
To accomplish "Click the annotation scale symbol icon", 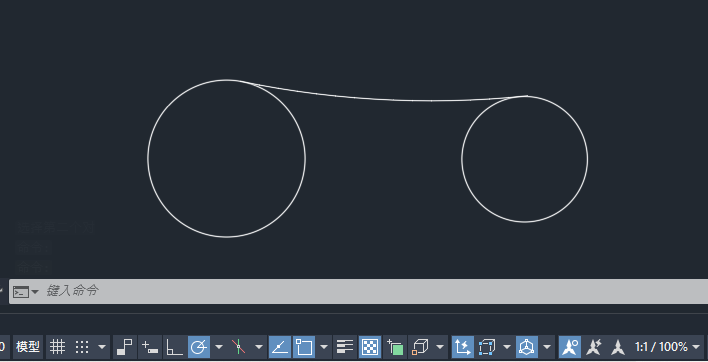I will [x=618, y=347].
